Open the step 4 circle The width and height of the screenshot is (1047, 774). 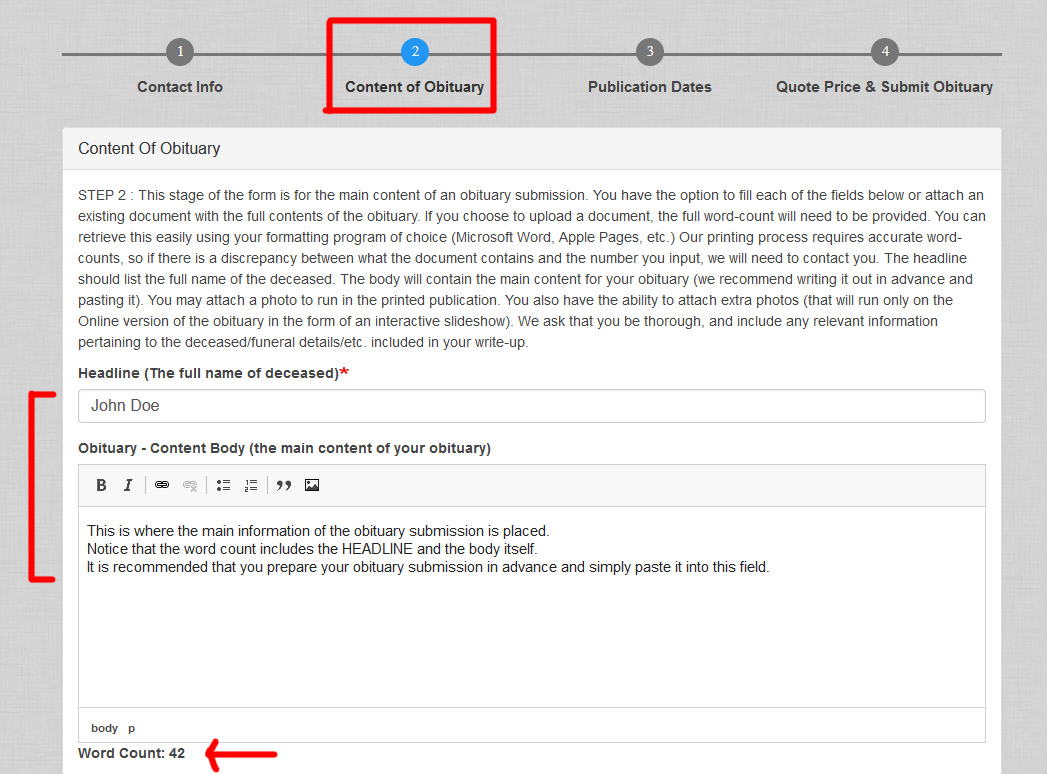[x=885, y=52]
